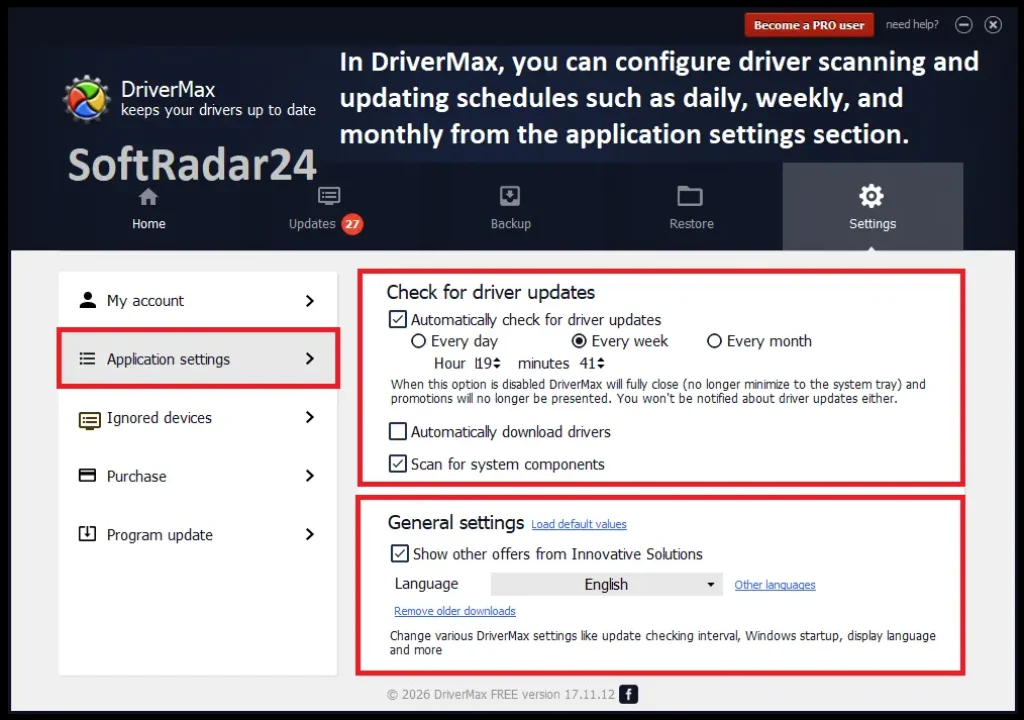Click the Purchase credit card icon
Screen dimensions: 1024x720
[x=88, y=475]
